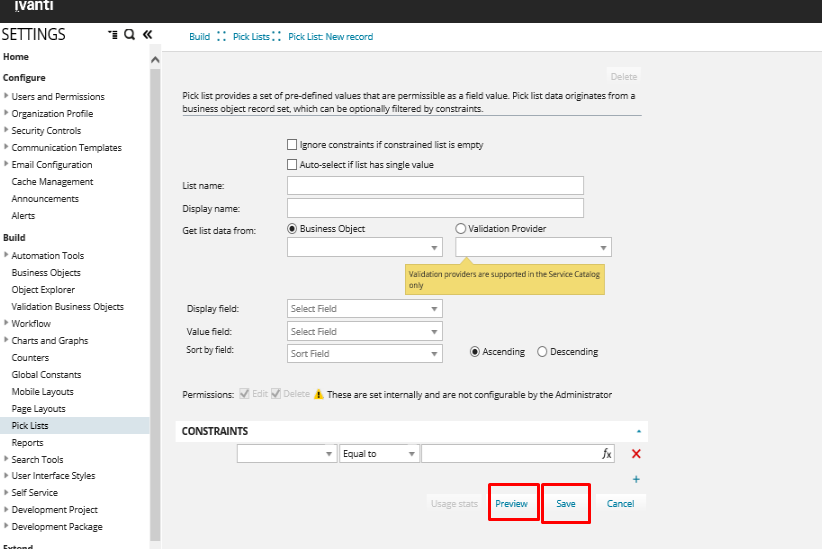Screen dimensions: 822x549
Task: Collapse the Settings sidebar with double-chevron icon
Action: (x=147, y=35)
